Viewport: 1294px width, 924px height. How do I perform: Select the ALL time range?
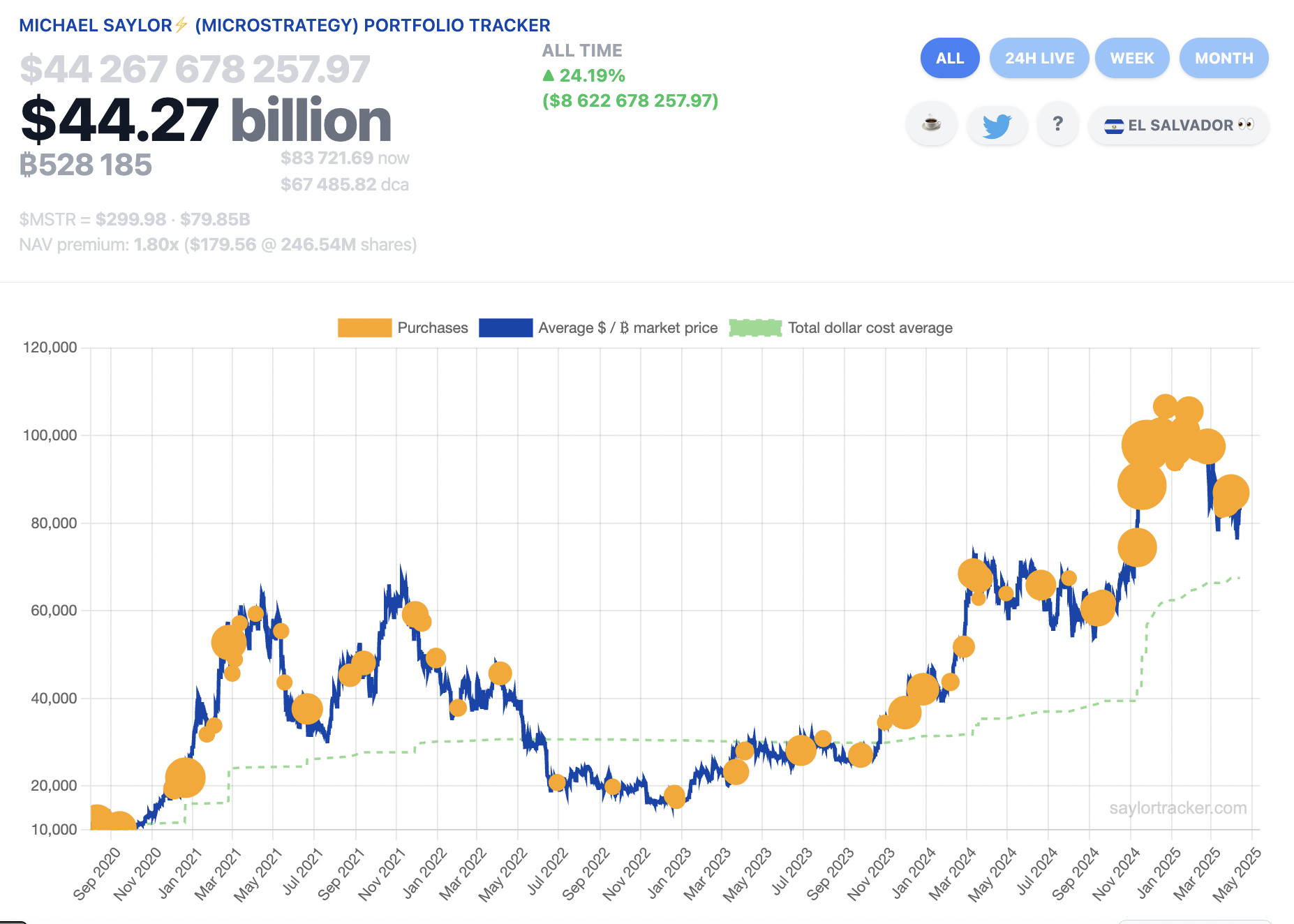pos(949,58)
